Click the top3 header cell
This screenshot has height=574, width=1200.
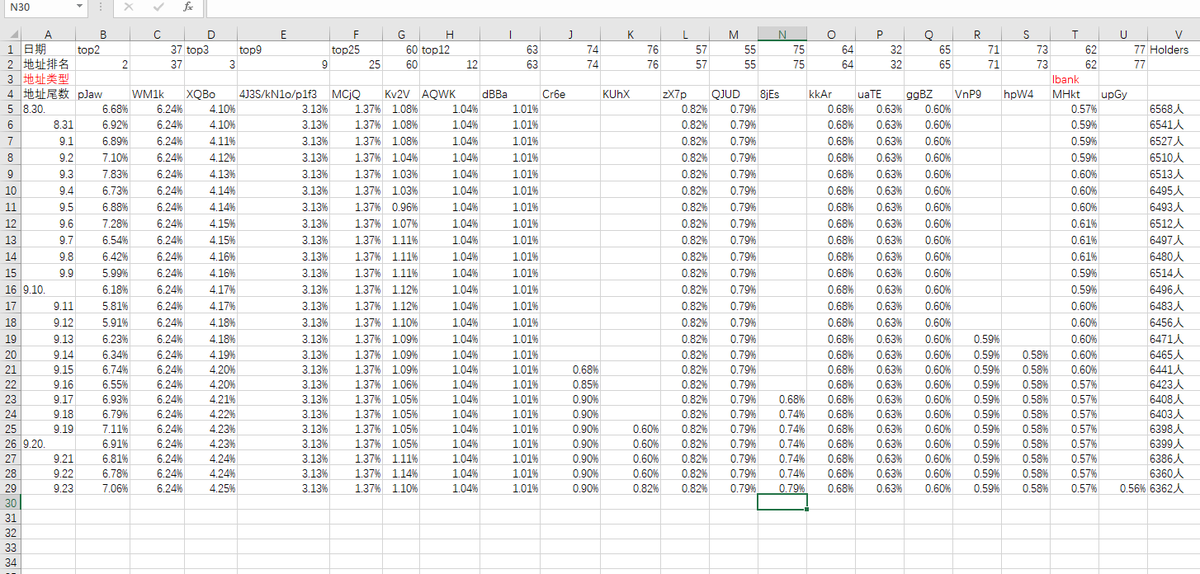(x=210, y=48)
